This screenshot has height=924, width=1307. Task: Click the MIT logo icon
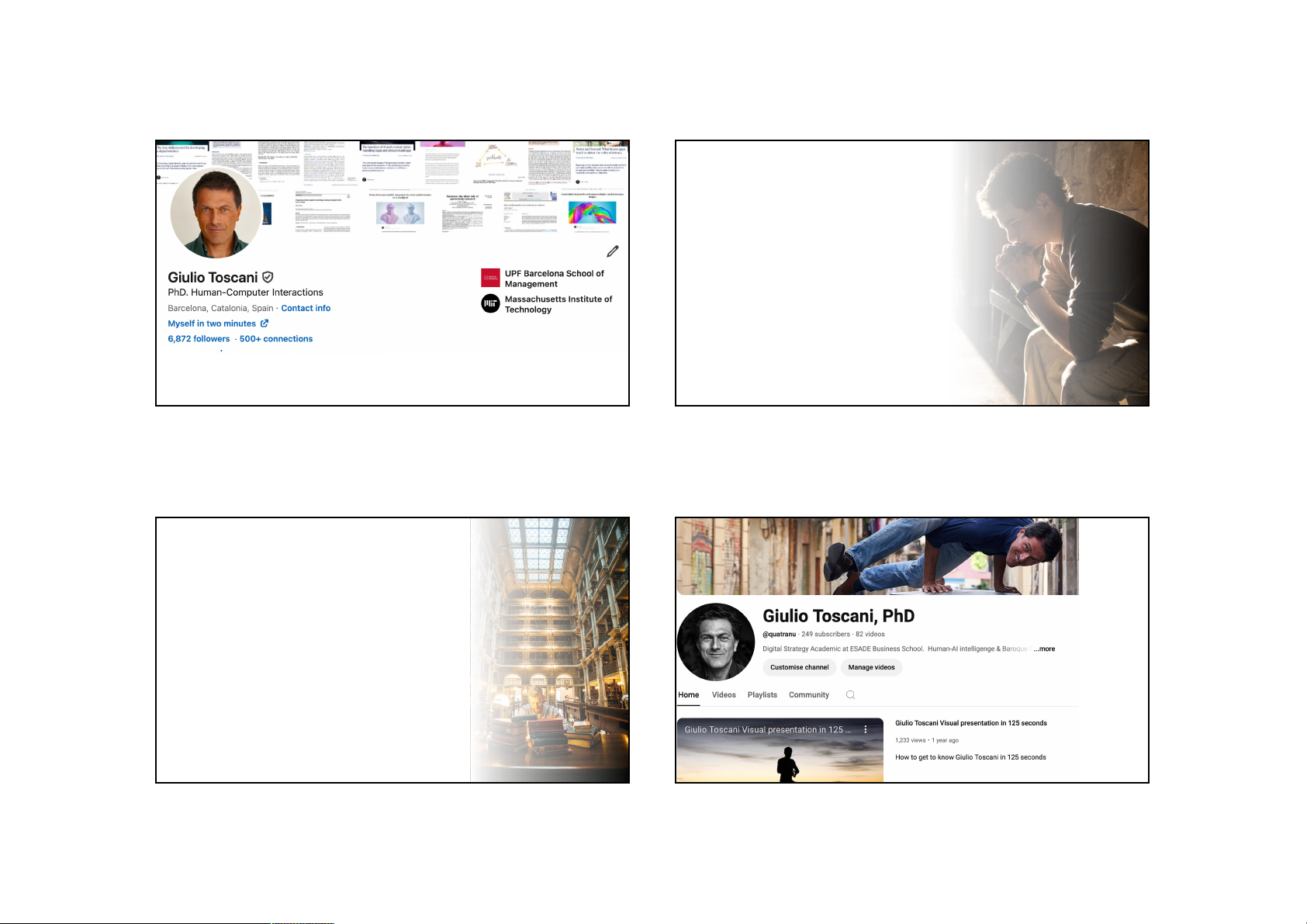coord(490,304)
